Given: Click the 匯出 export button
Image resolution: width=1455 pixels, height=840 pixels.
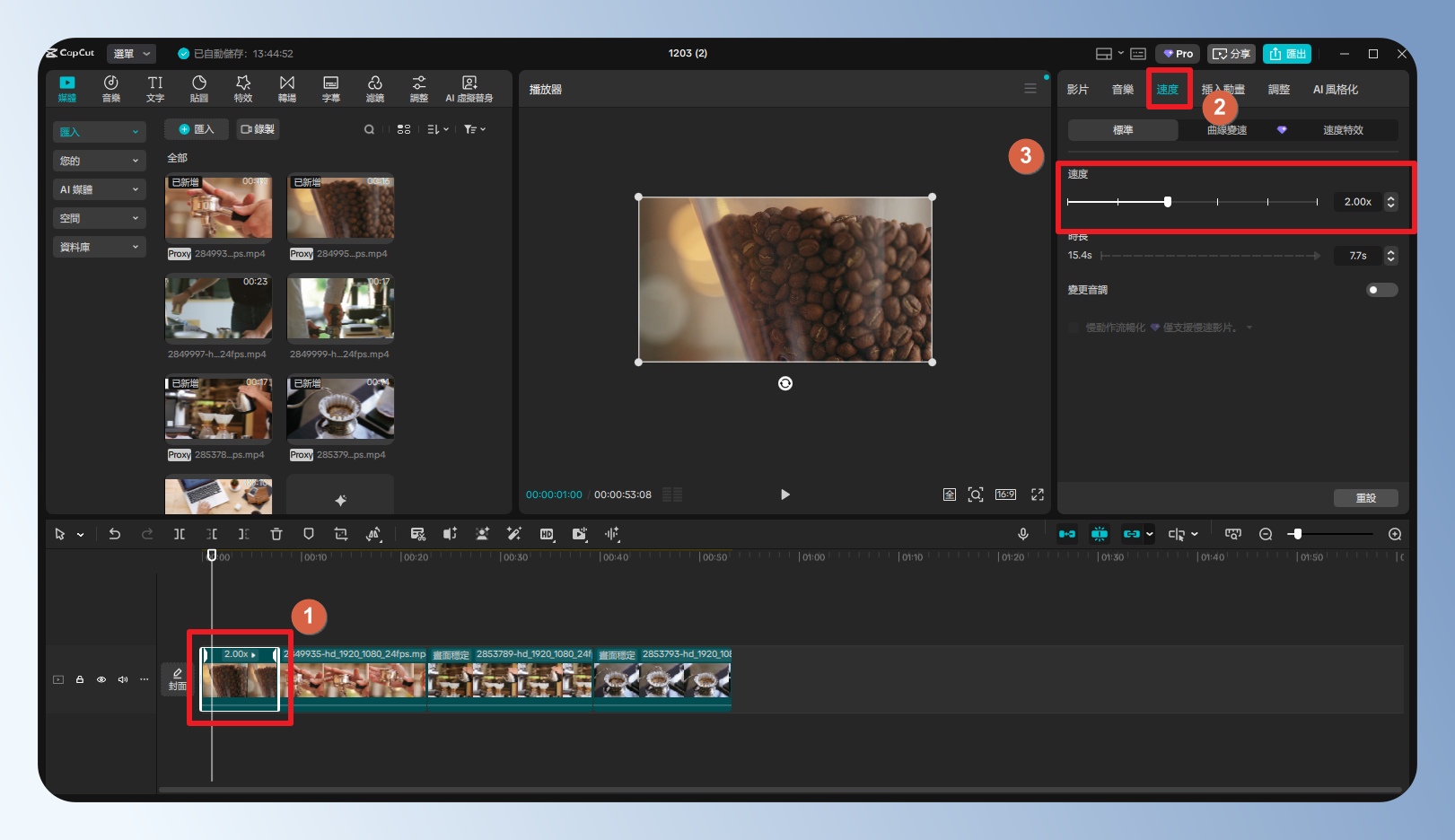Looking at the screenshot, I should tap(1287, 54).
